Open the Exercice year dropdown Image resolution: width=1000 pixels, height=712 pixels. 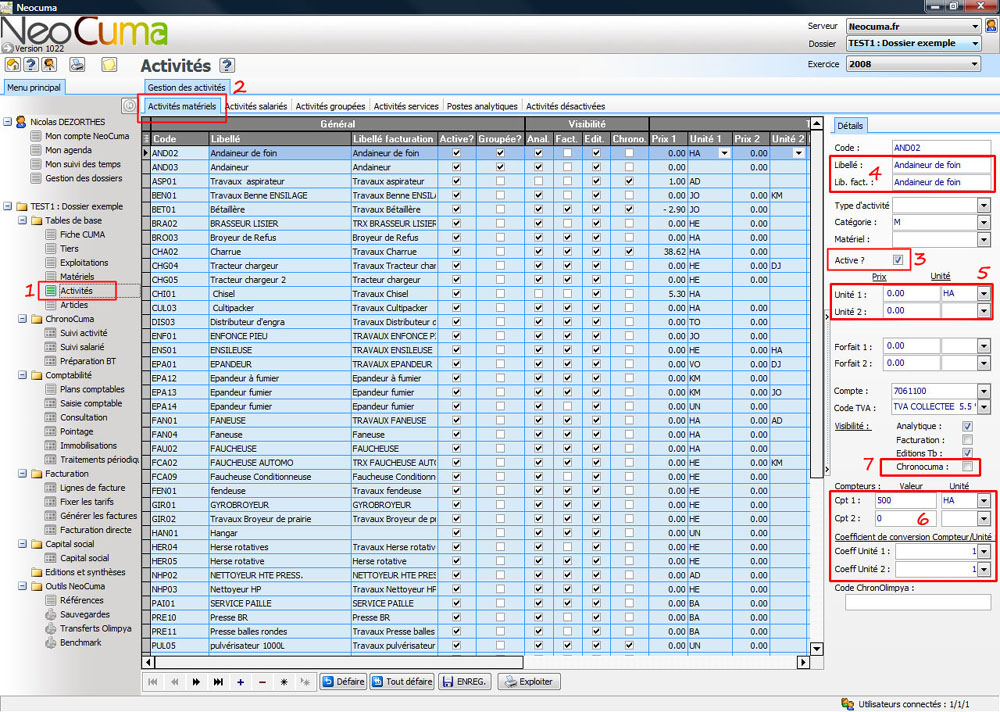coord(974,64)
